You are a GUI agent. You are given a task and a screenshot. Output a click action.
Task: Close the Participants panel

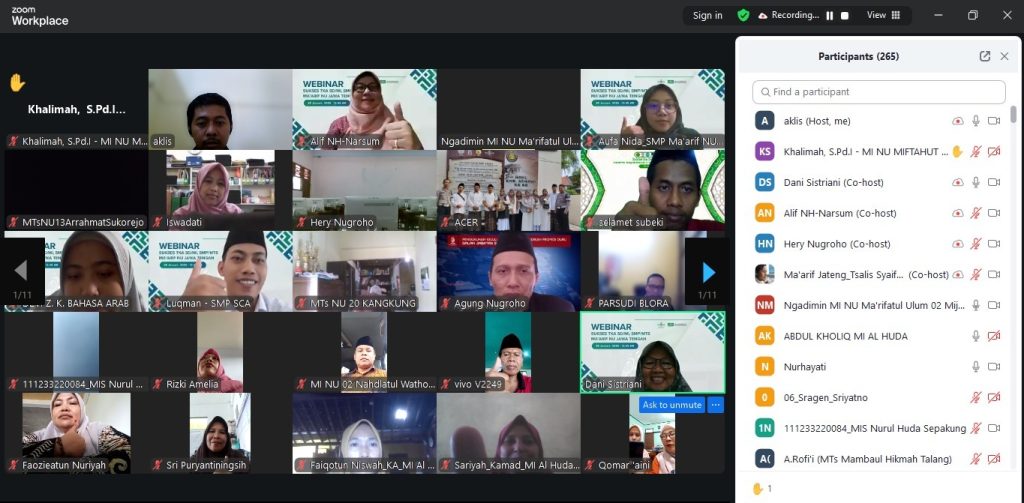click(x=1005, y=57)
